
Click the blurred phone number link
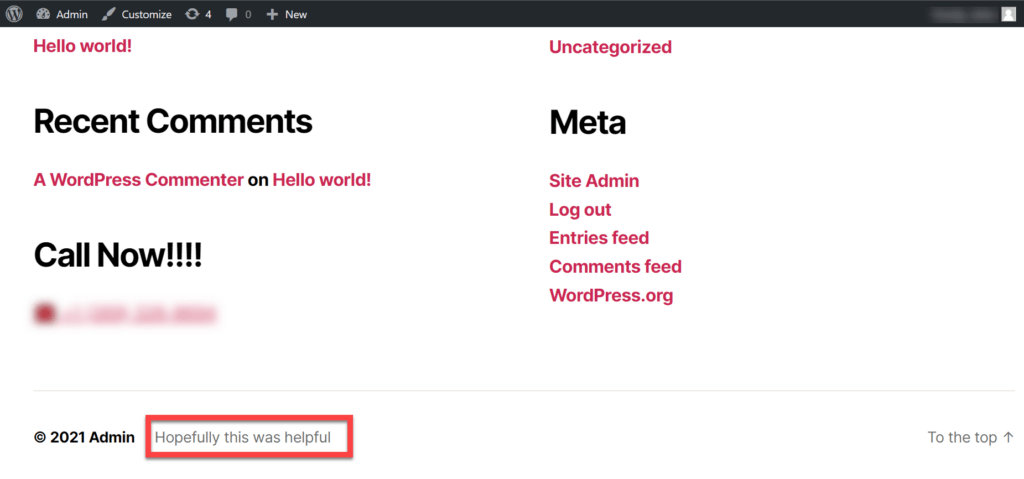click(125, 314)
